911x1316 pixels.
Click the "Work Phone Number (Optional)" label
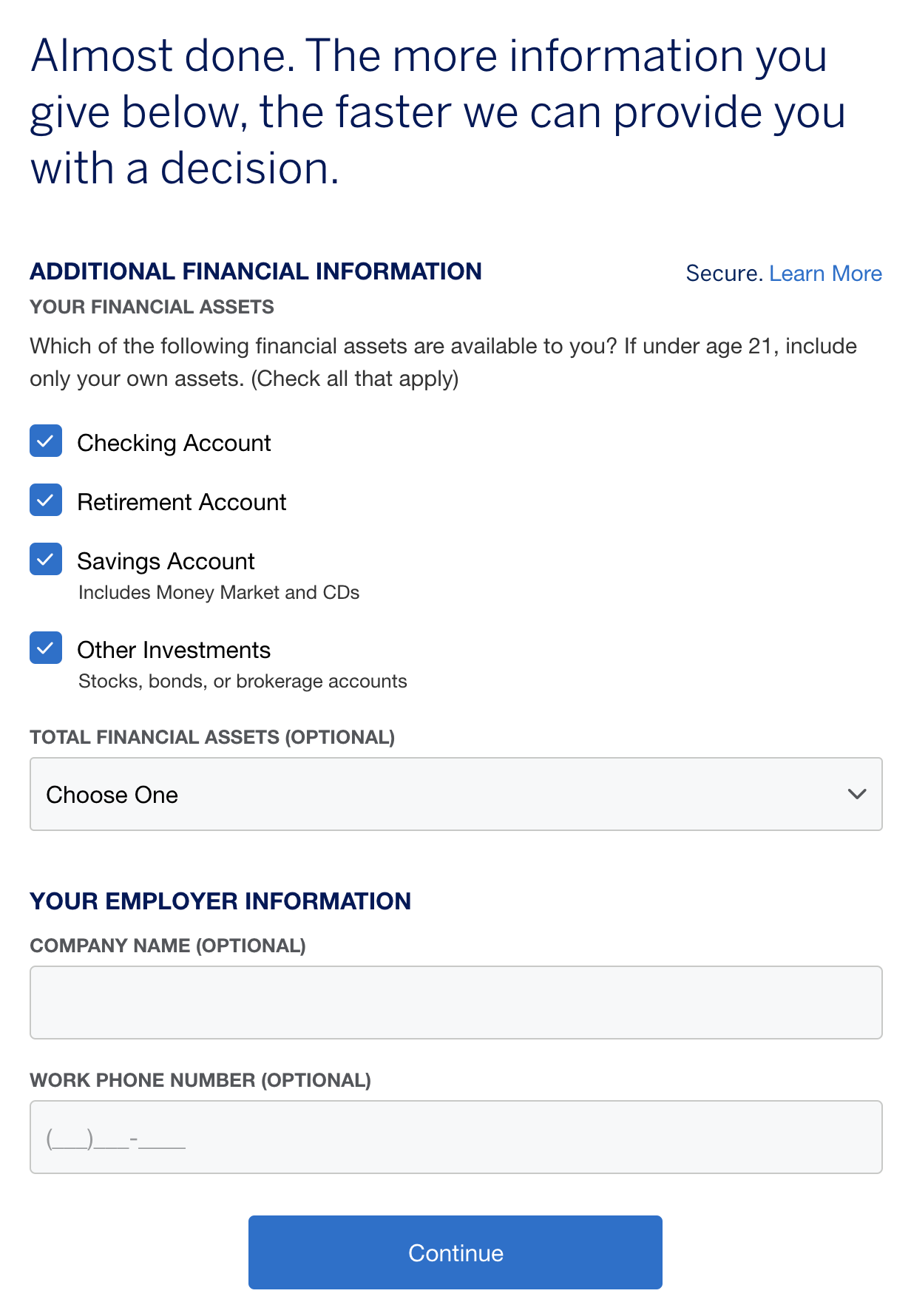pyautogui.click(x=200, y=1080)
